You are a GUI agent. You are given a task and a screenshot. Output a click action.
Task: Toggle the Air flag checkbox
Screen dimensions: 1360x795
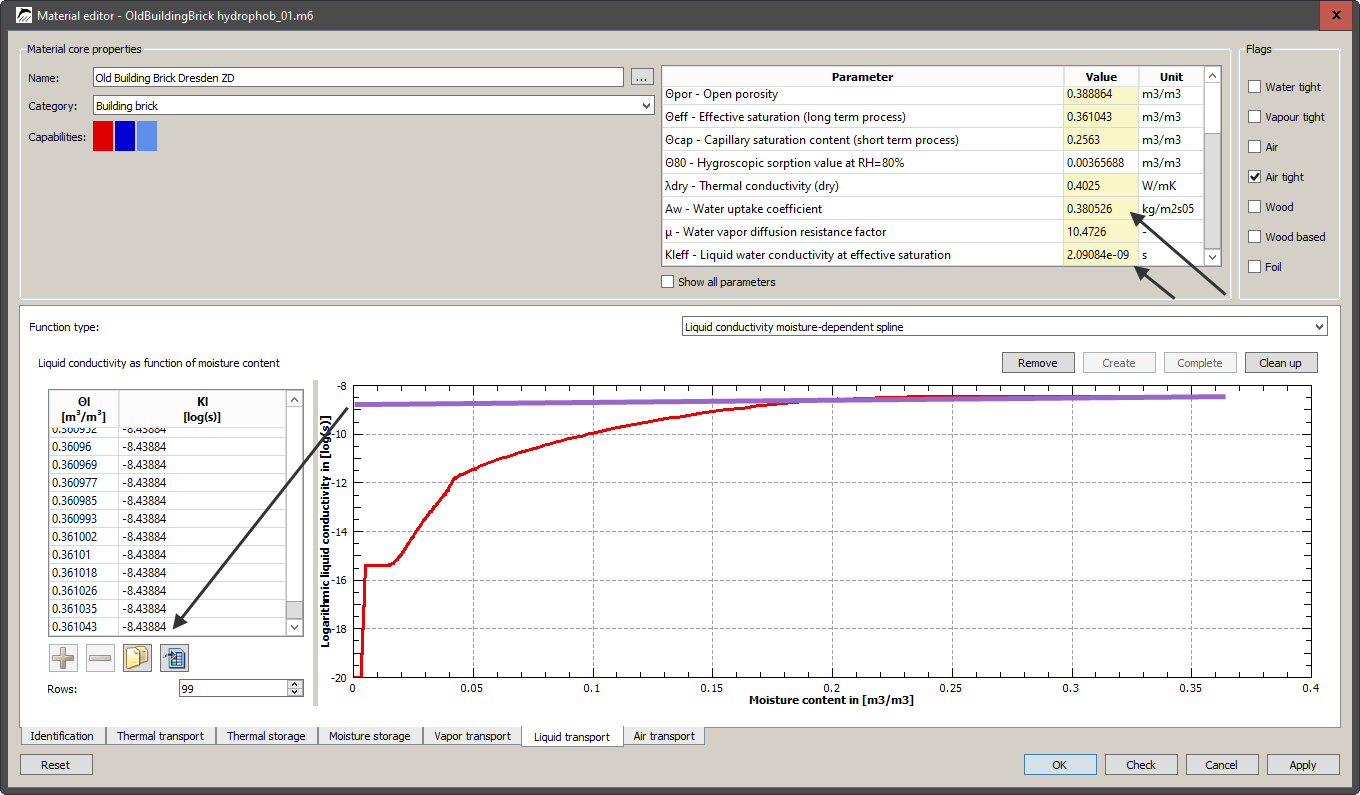(x=1255, y=147)
